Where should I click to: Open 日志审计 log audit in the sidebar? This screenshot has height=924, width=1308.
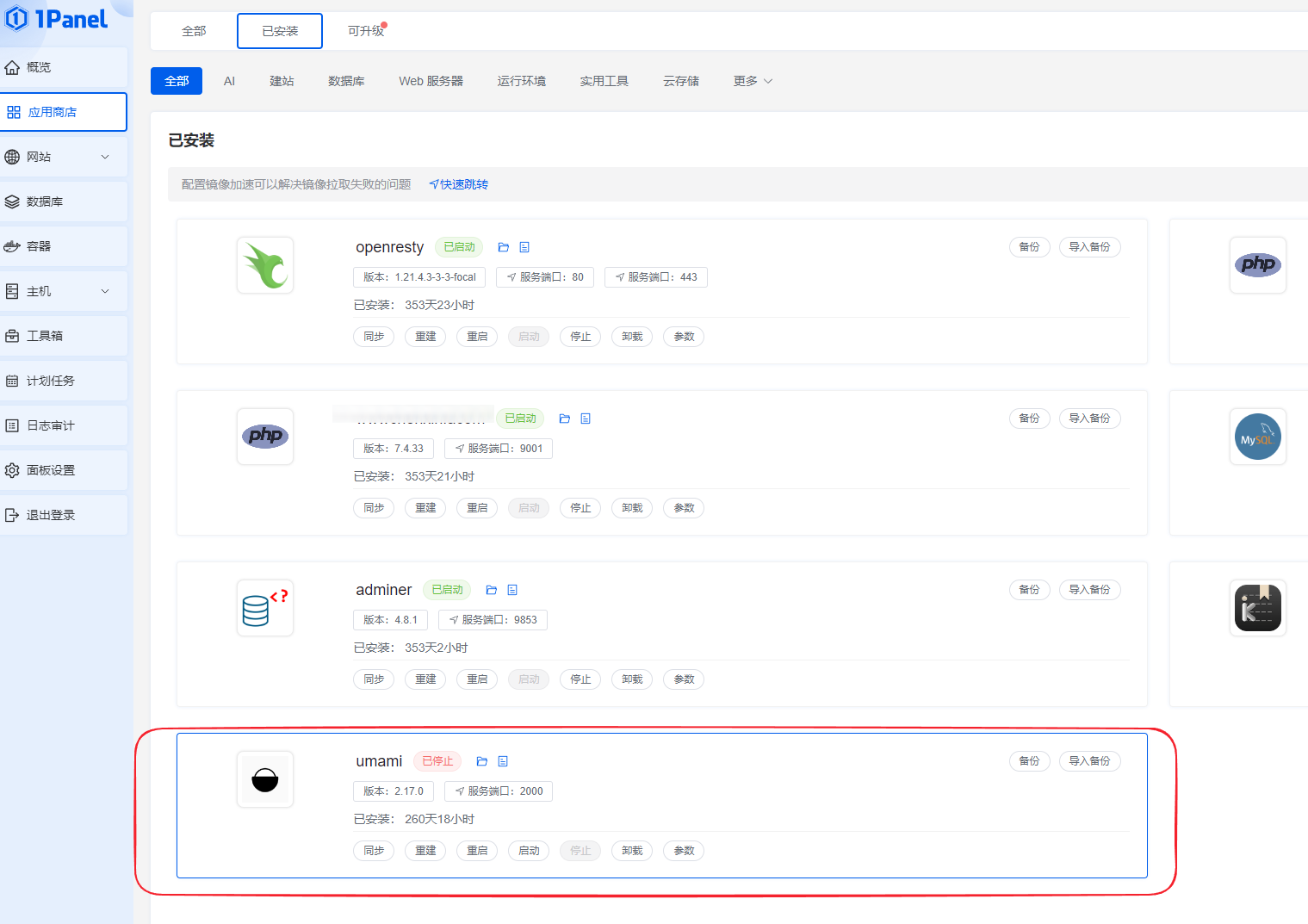(x=64, y=425)
